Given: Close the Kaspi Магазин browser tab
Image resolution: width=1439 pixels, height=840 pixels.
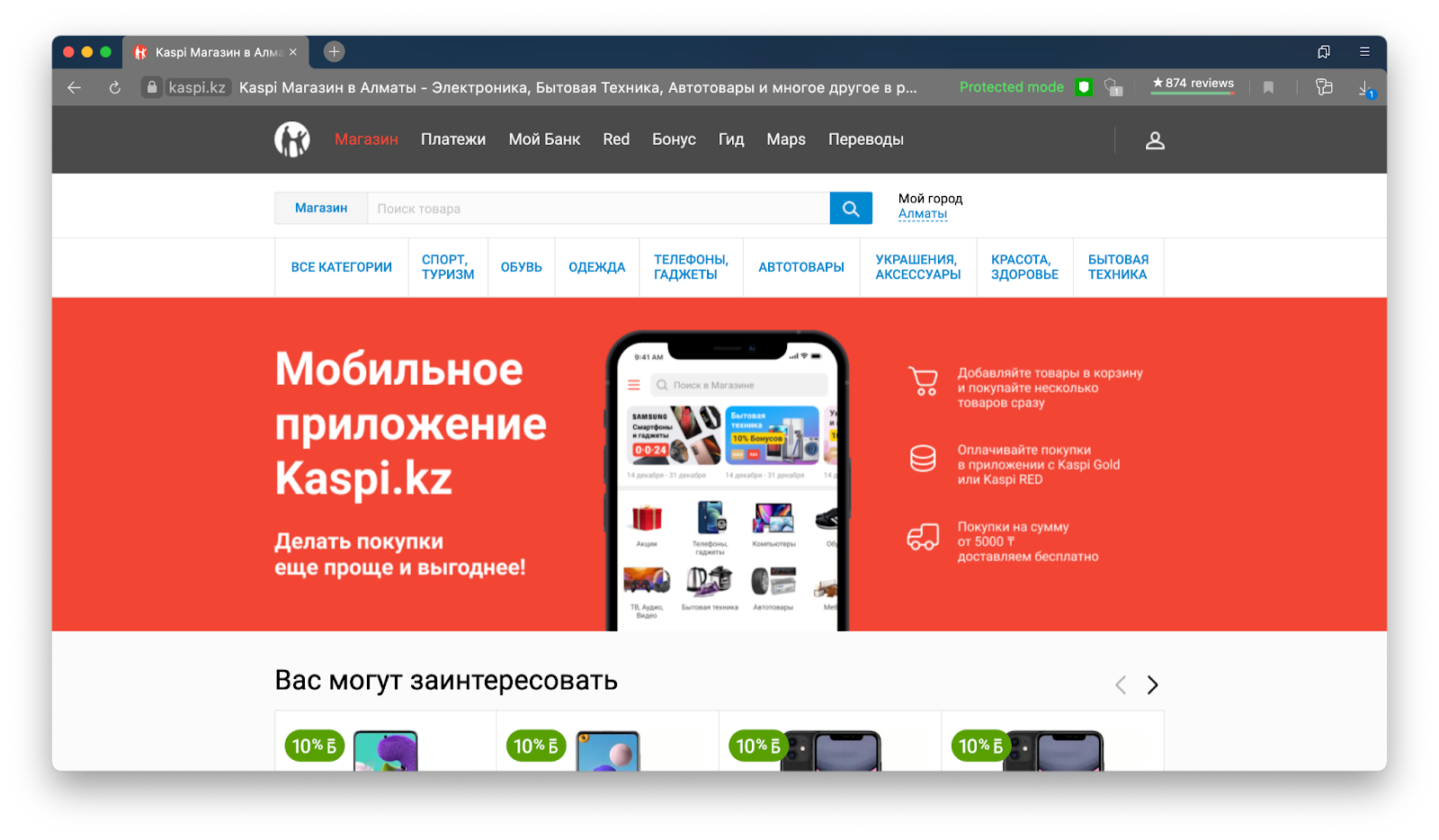Looking at the screenshot, I should point(293,52).
